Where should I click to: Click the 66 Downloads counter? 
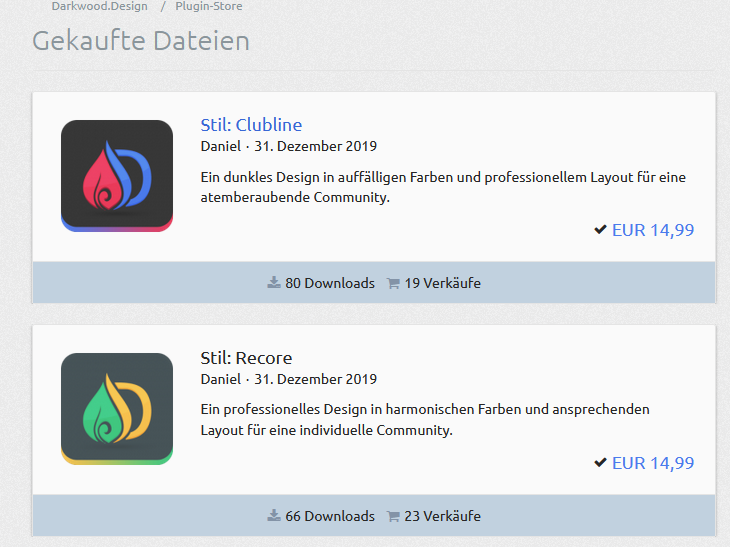(x=329, y=516)
